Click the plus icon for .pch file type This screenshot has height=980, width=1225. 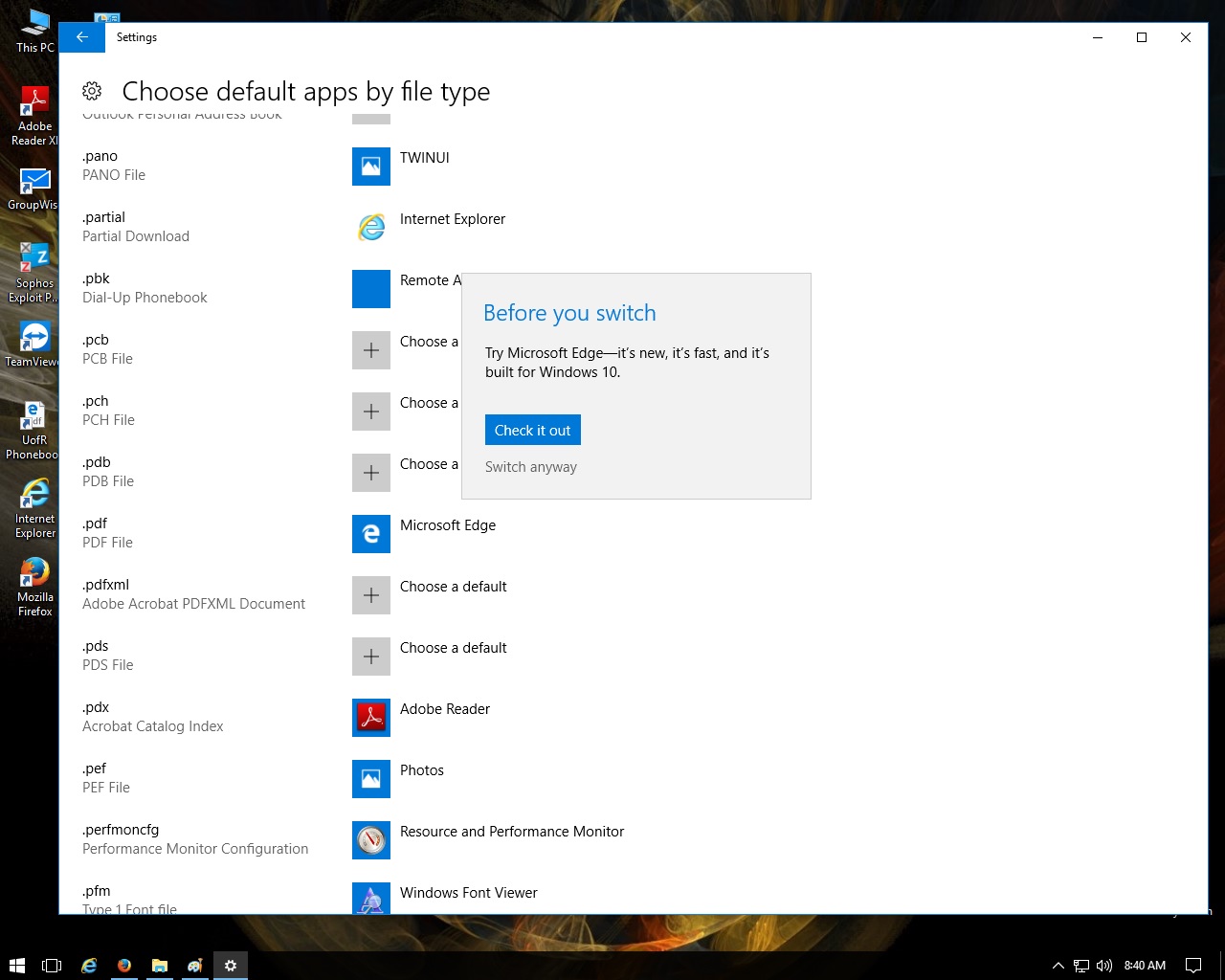pyautogui.click(x=371, y=412)
